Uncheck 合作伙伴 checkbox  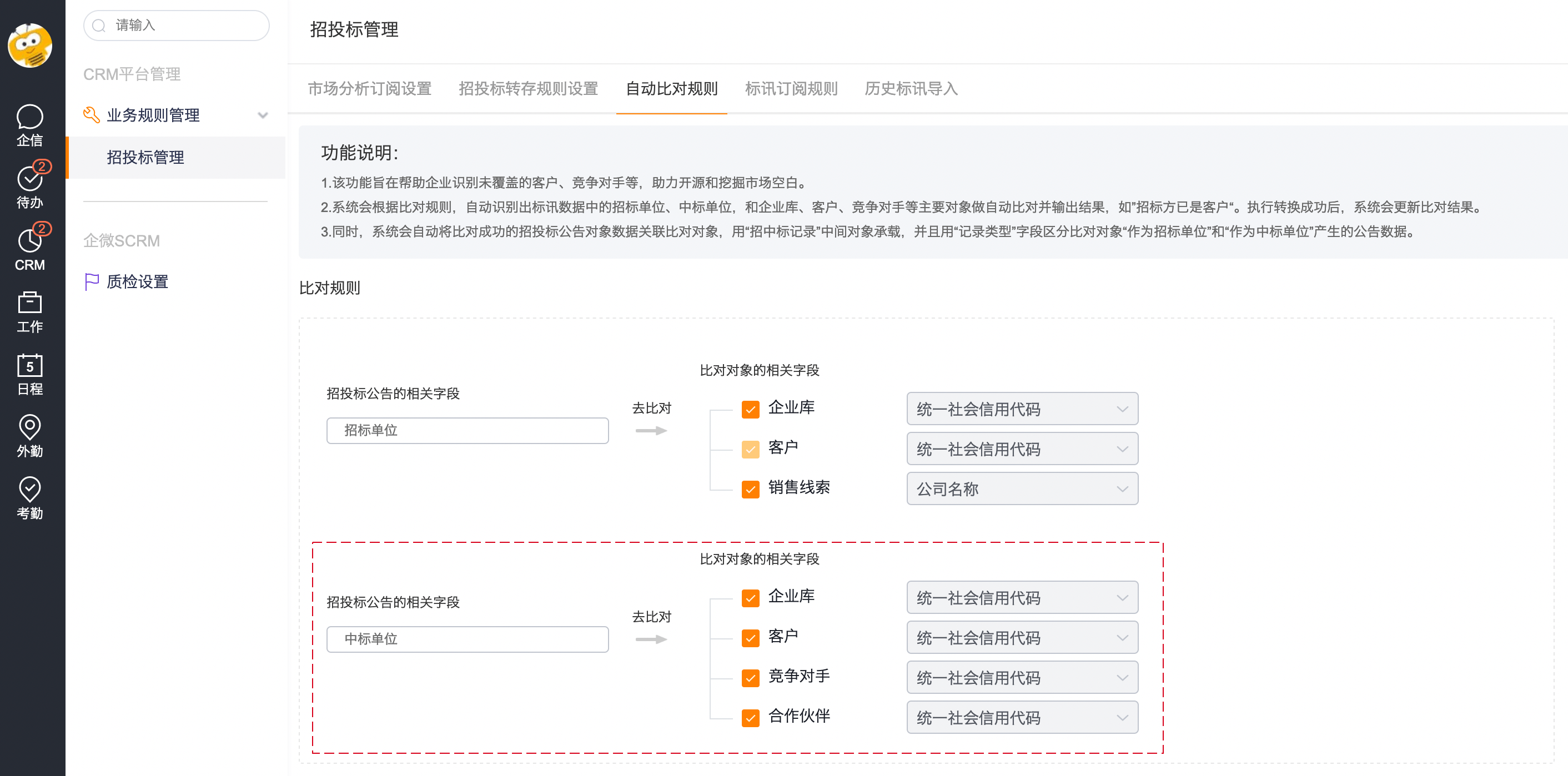point(751,718)
